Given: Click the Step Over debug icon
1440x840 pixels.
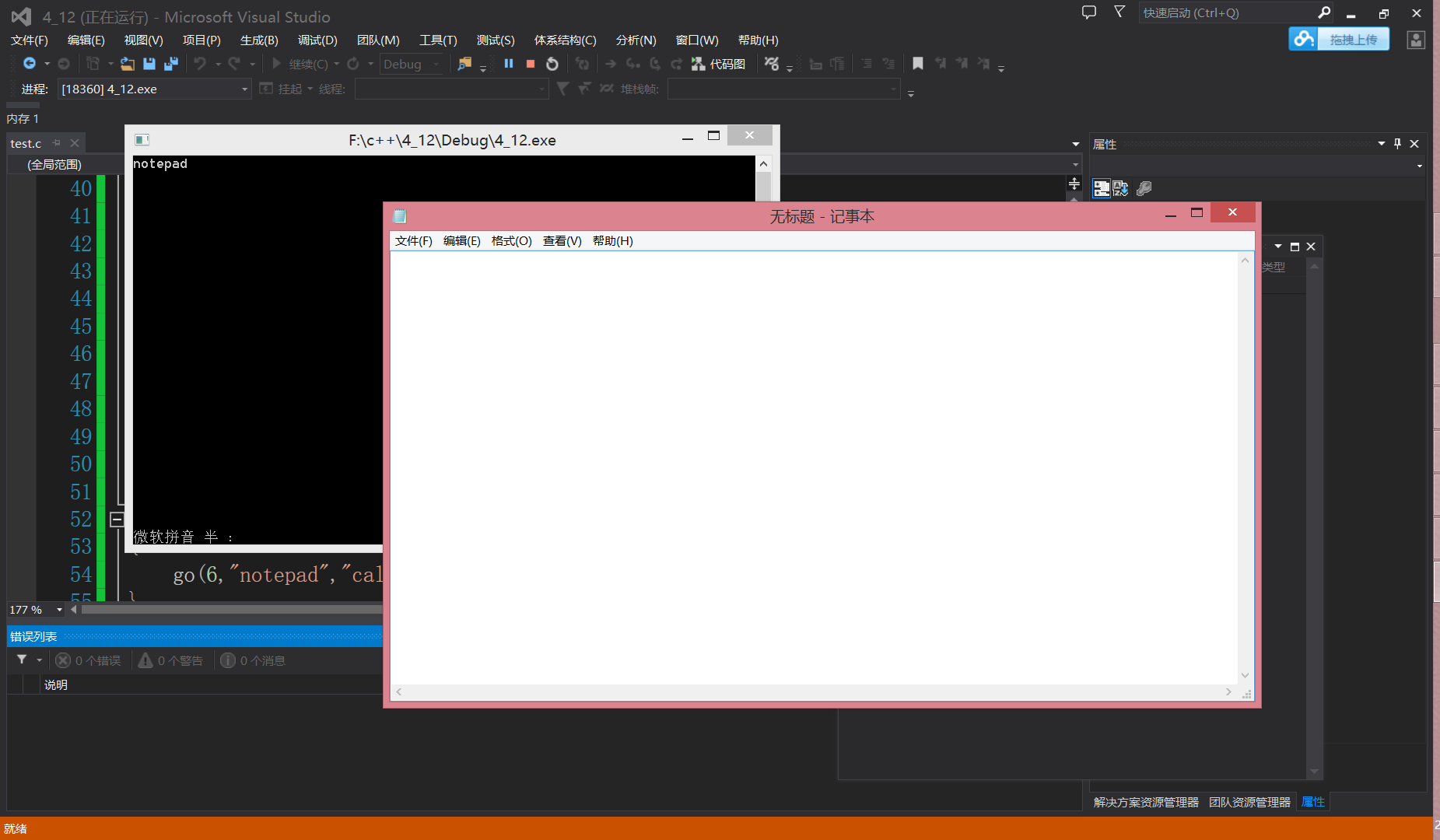Looking at the screenshot, I should pos(655,64).
